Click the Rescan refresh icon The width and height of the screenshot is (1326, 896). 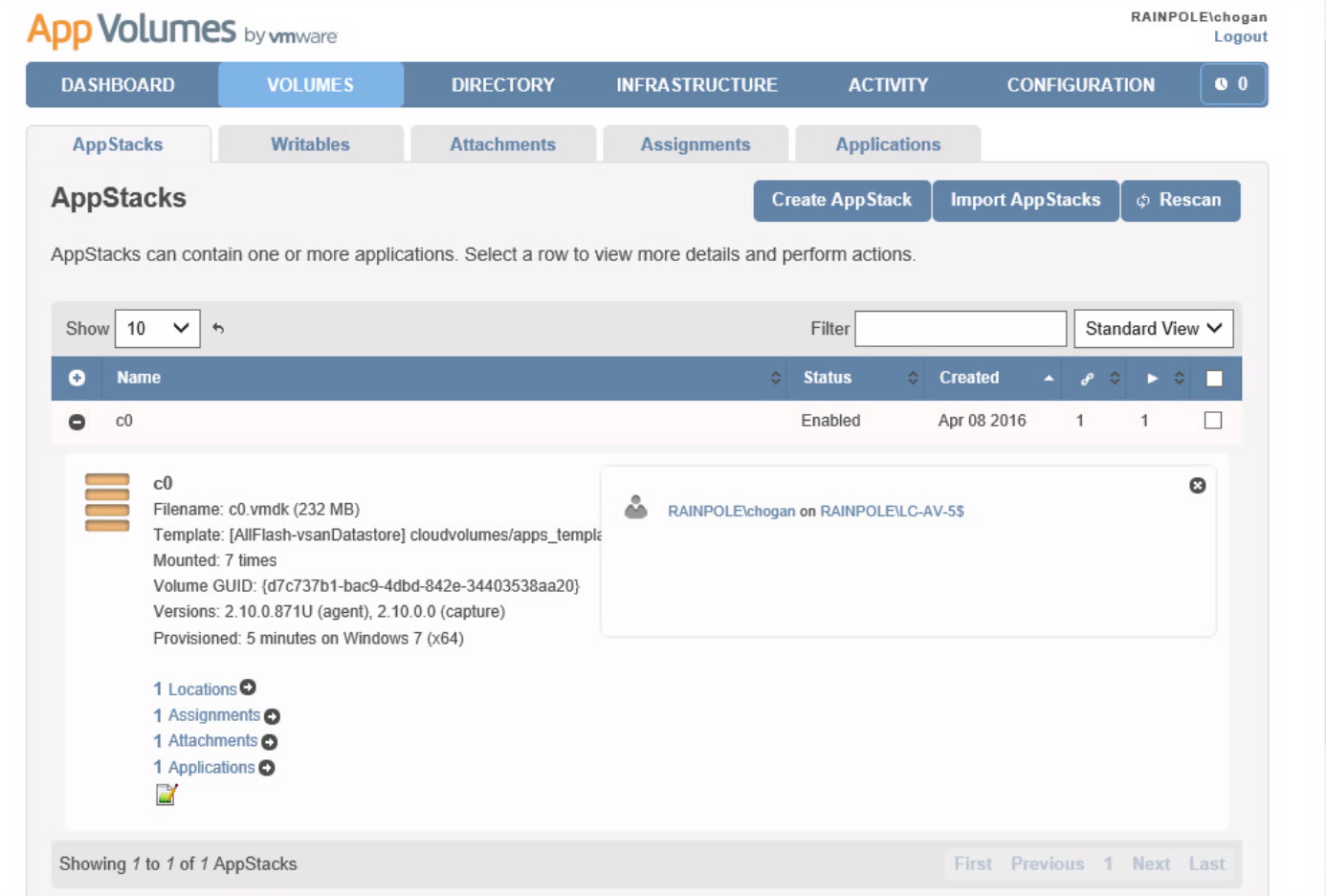click(1141, 201)
